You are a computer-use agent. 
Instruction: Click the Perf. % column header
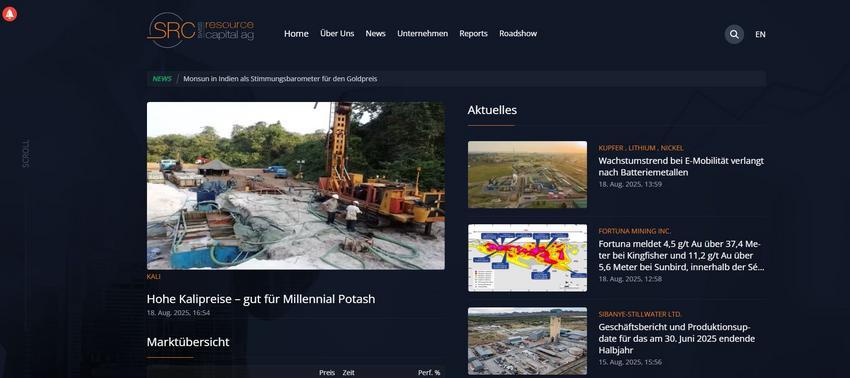click(x=429, y=373)
